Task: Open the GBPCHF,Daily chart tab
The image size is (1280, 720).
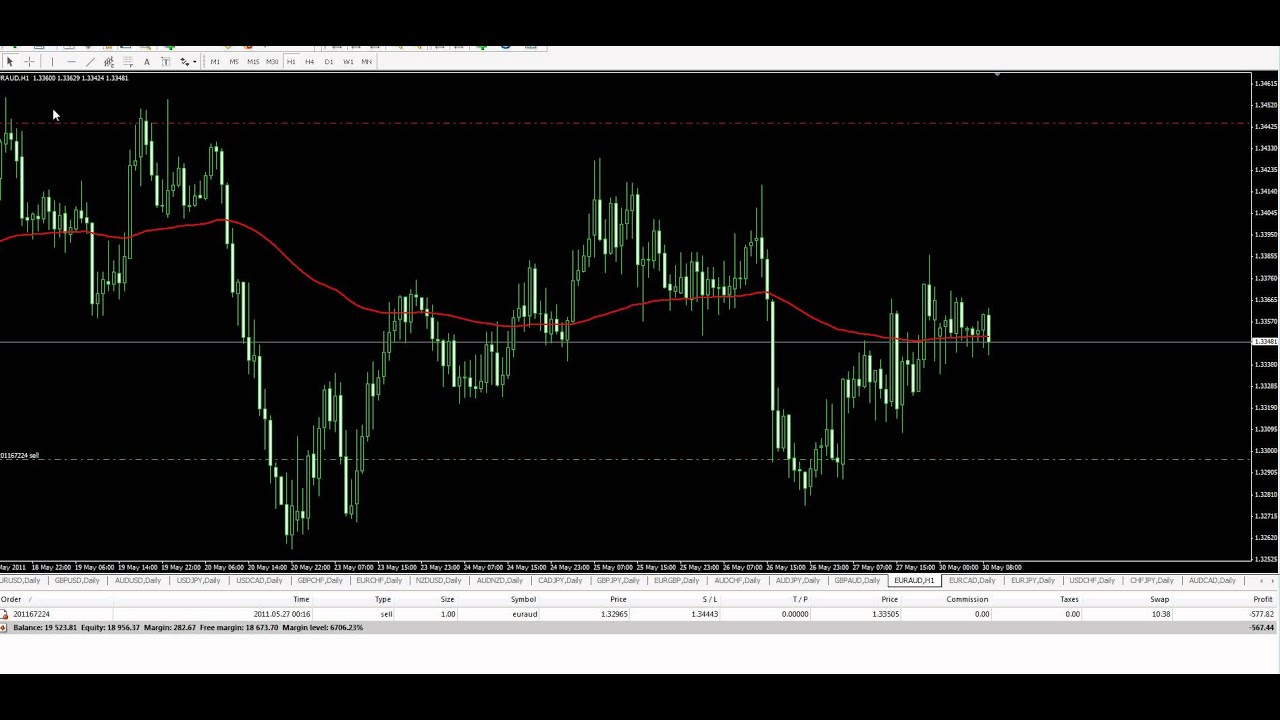Action: click(319, 581)
